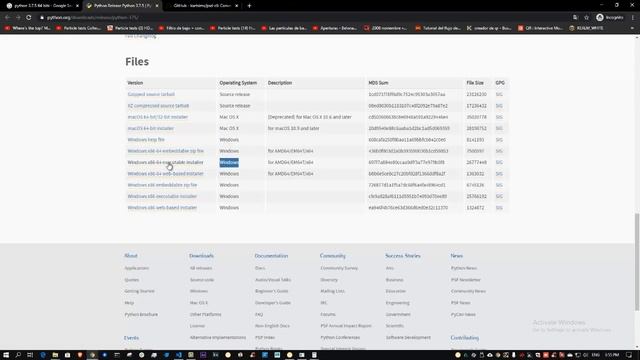Open the Events footer section
This screenshot has height=360, width=640.
point(131,338)
